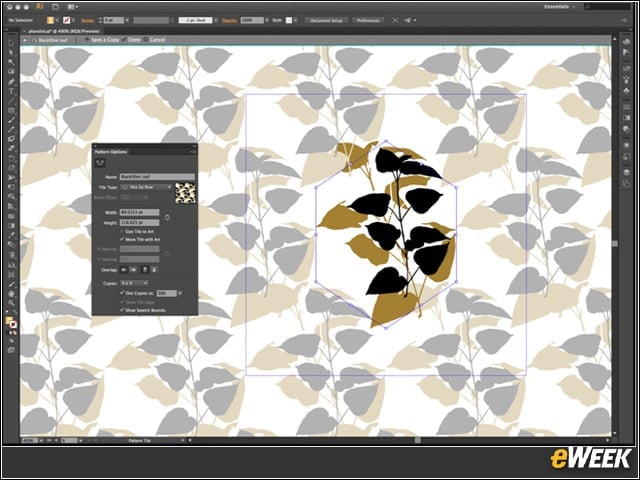
Task: Open the Symbols panel icon
Action: (627, 91)
